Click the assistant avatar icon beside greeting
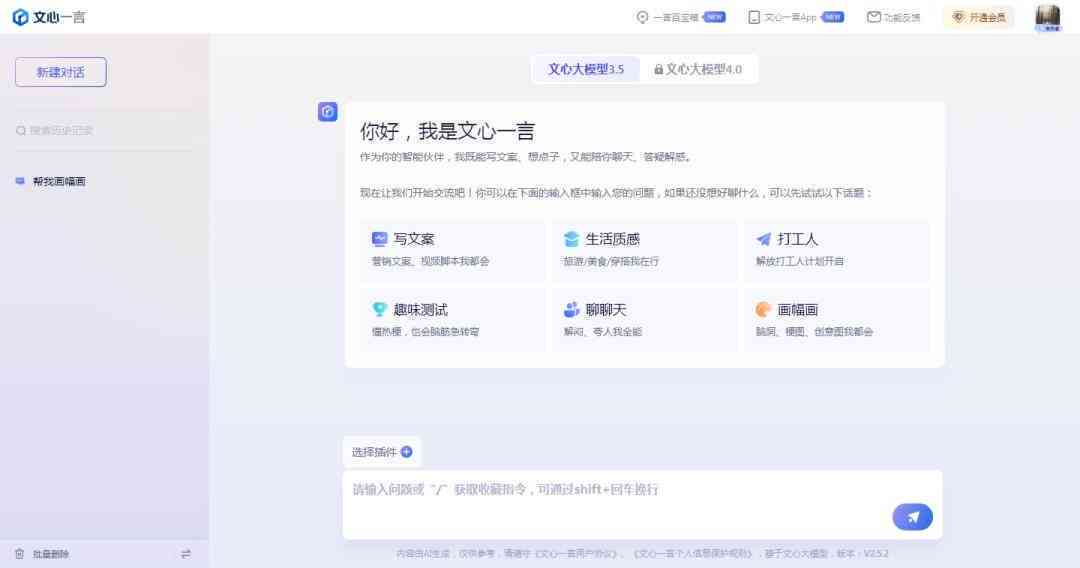Viewport: 1080px width, 568px height. [328, 112]
